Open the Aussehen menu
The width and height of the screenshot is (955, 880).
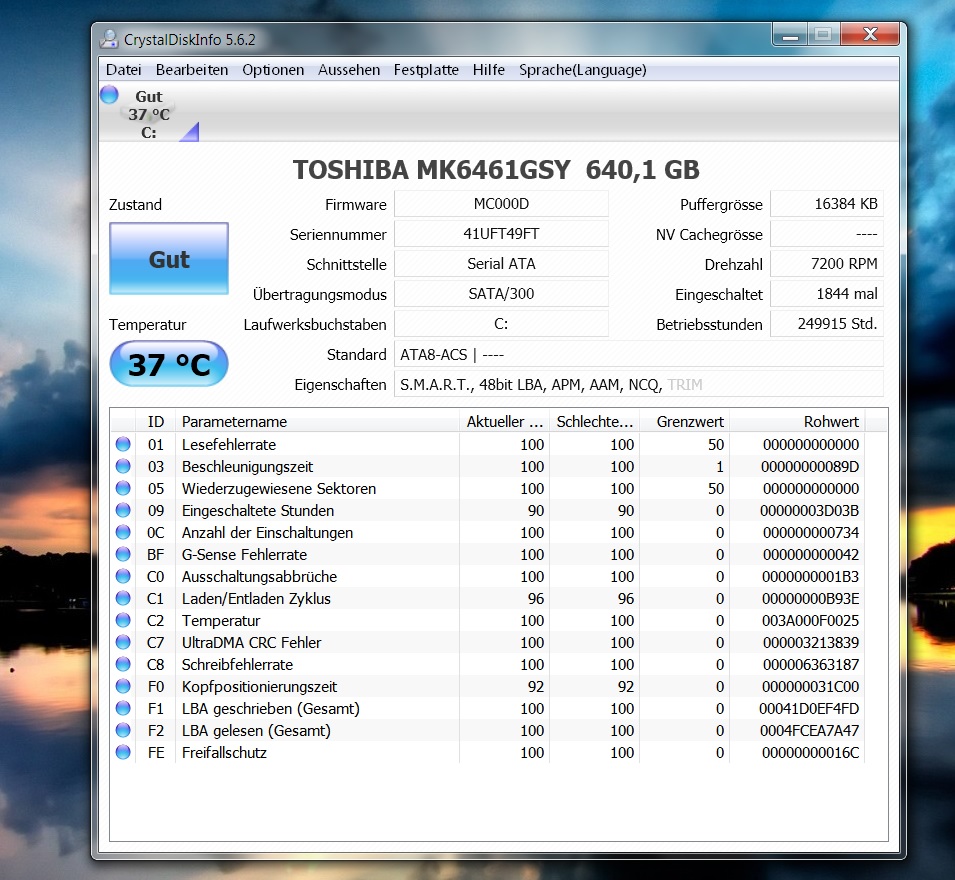click(349, 70)
